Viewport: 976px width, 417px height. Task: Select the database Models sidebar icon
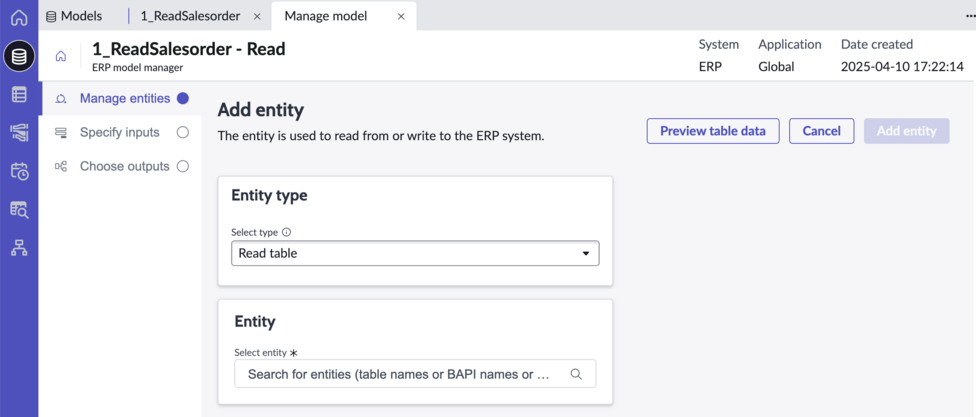click(19, 57)
